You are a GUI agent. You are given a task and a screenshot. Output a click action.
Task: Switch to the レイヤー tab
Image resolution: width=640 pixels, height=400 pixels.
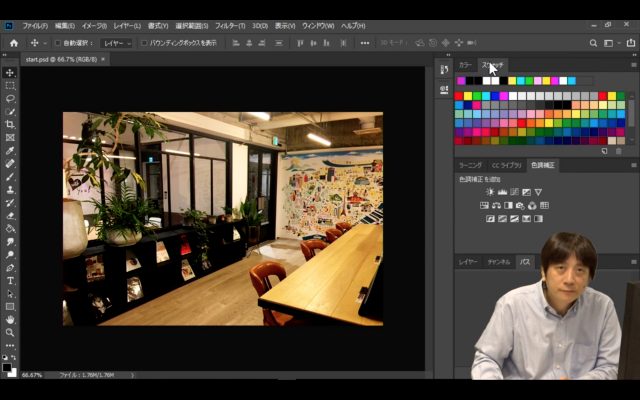click(x=468, y=262)
